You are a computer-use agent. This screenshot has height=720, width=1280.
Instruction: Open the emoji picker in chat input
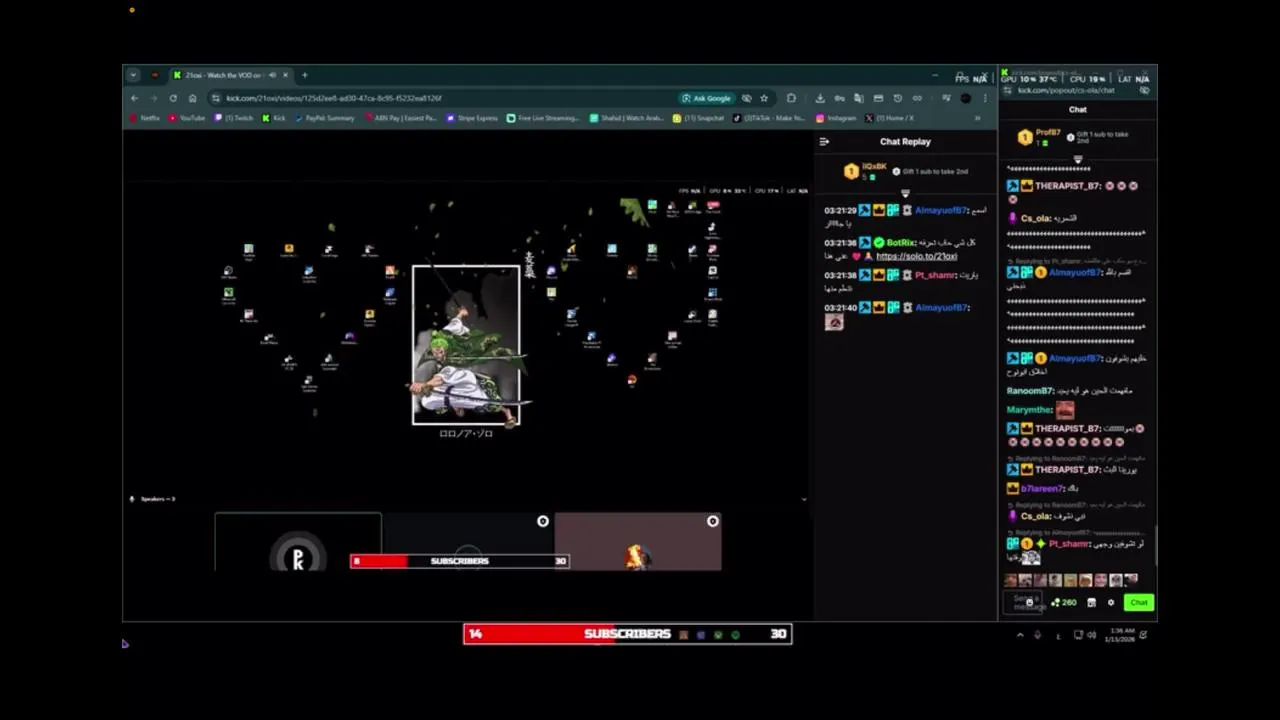1029,602
